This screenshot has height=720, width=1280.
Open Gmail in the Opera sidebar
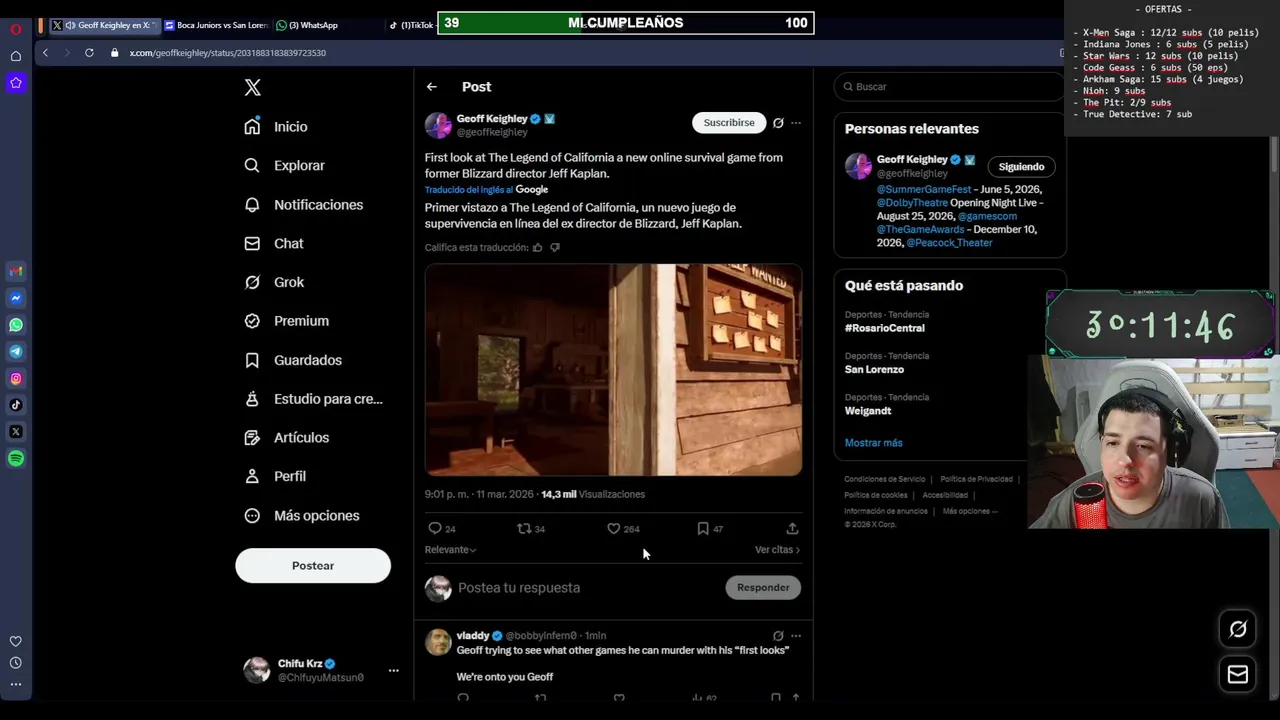16,271
